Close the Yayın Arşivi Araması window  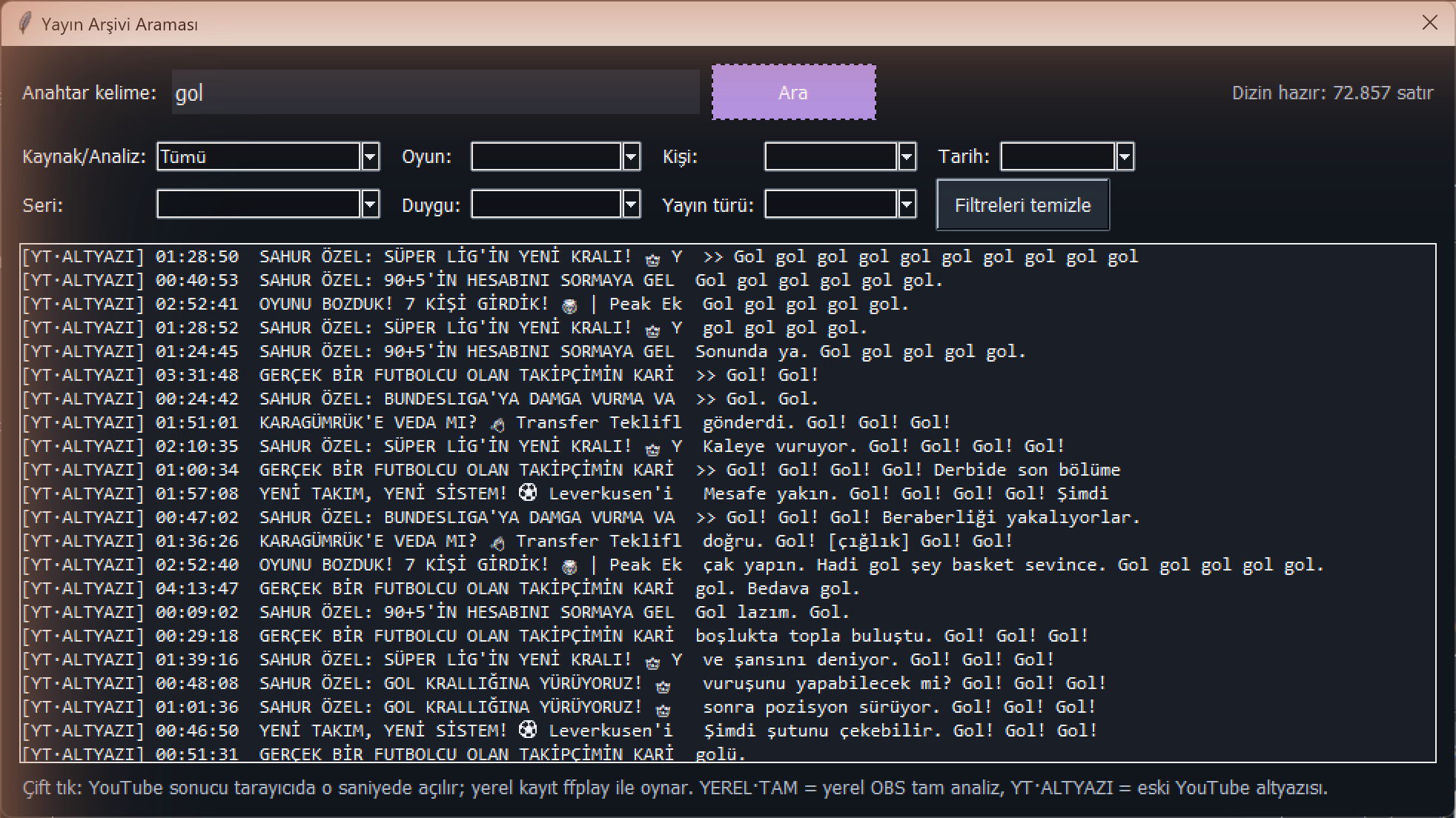tap(1430, 23)
